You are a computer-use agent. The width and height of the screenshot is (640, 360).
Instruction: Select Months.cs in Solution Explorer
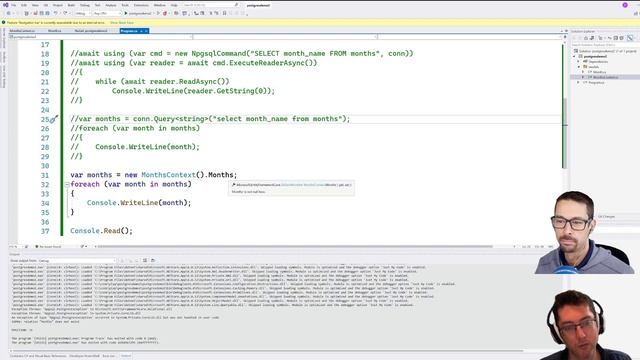point(599,72)
